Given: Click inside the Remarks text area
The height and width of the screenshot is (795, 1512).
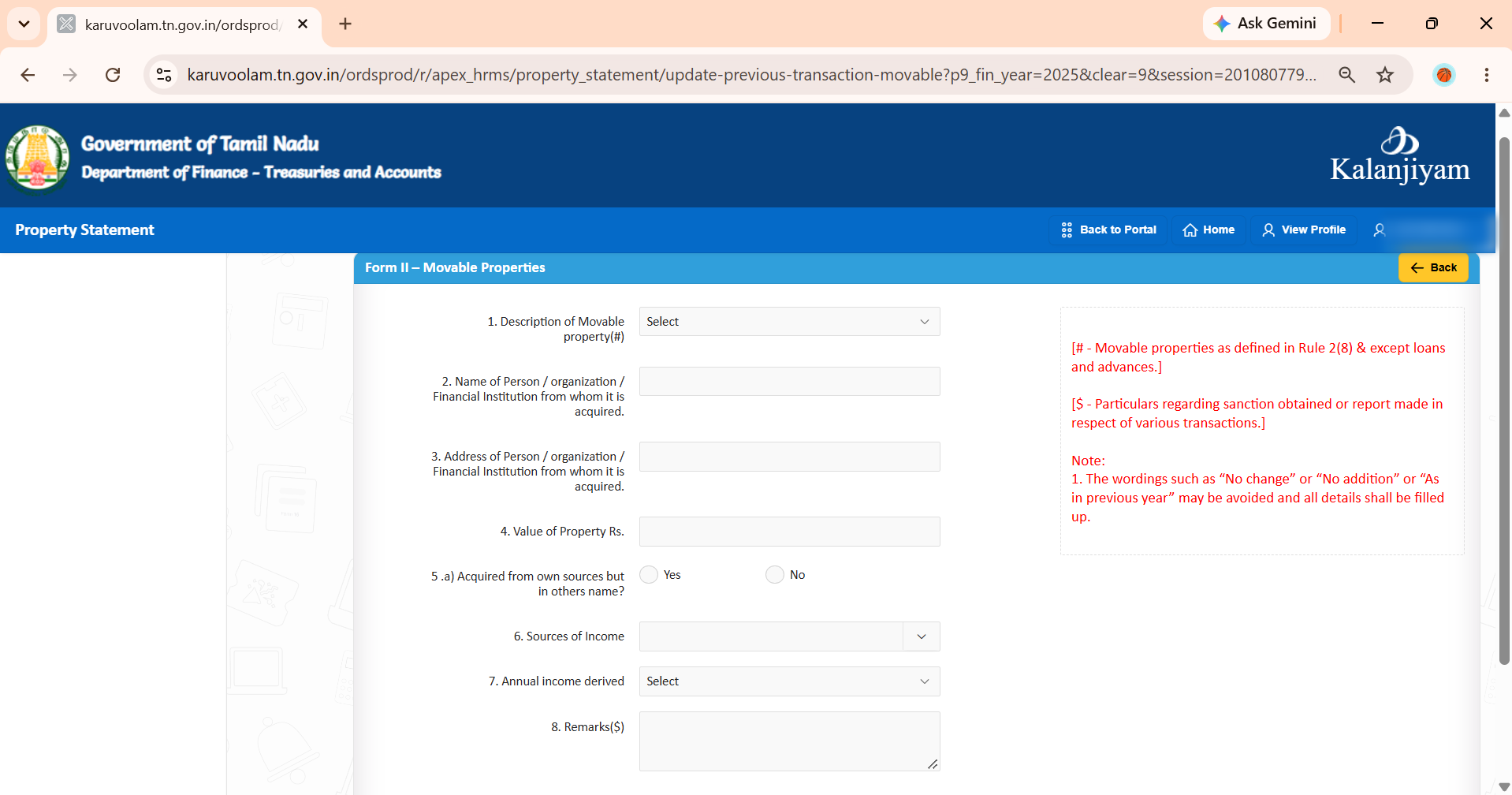Looking at the screenshot, I should [x=789, y=741].
